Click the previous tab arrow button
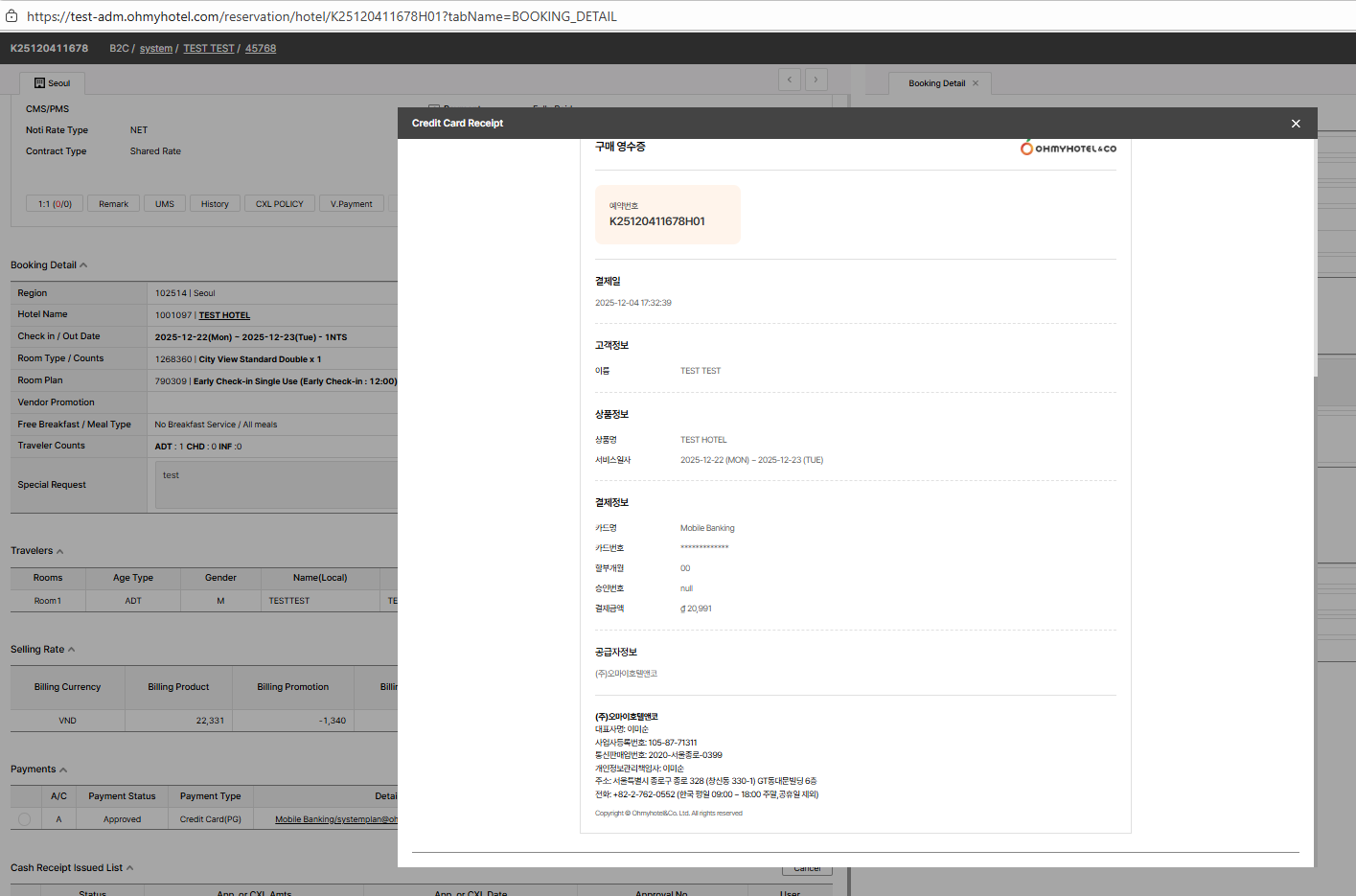1356x896 pixels. tap(790, 80)
